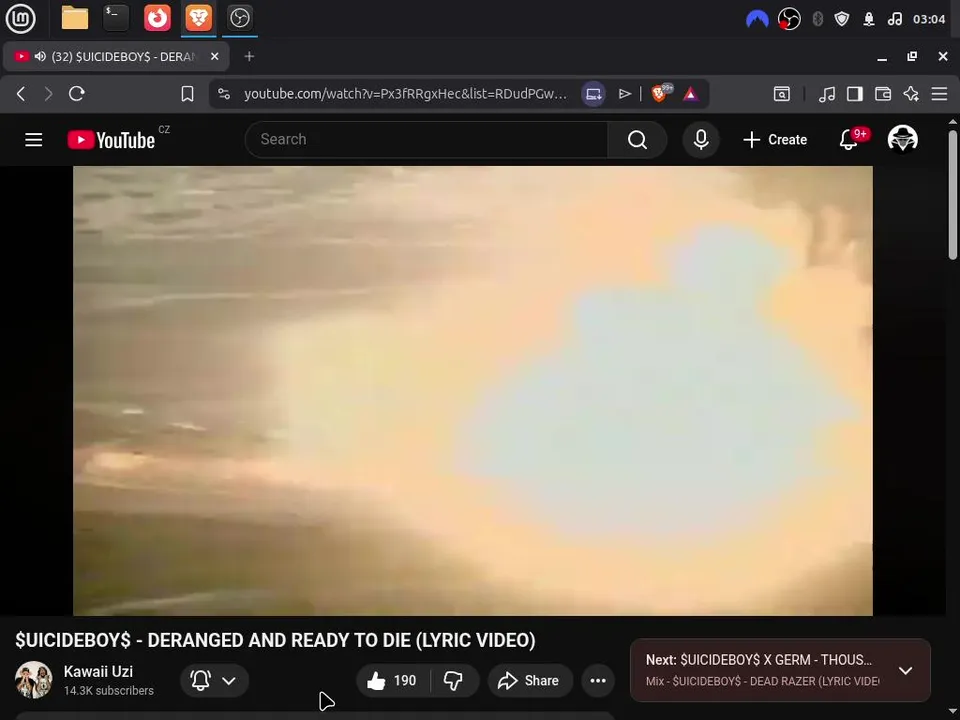Image resolution: width=960 pixels, height=720 pixels.
Task: Open the Linux Mint start menu
Action: (20, 18)
